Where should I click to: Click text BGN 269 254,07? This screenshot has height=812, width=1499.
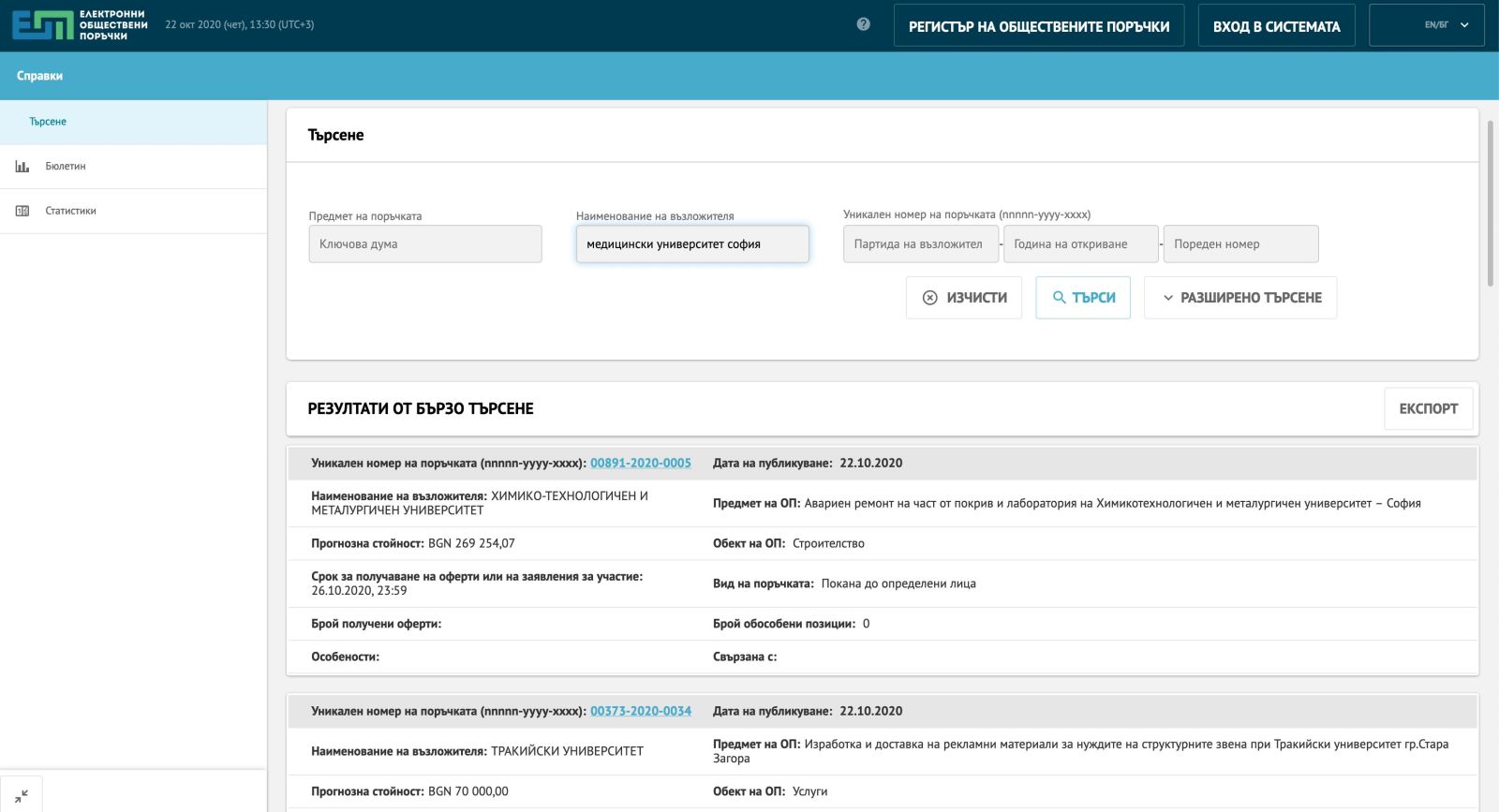point(471,543)
